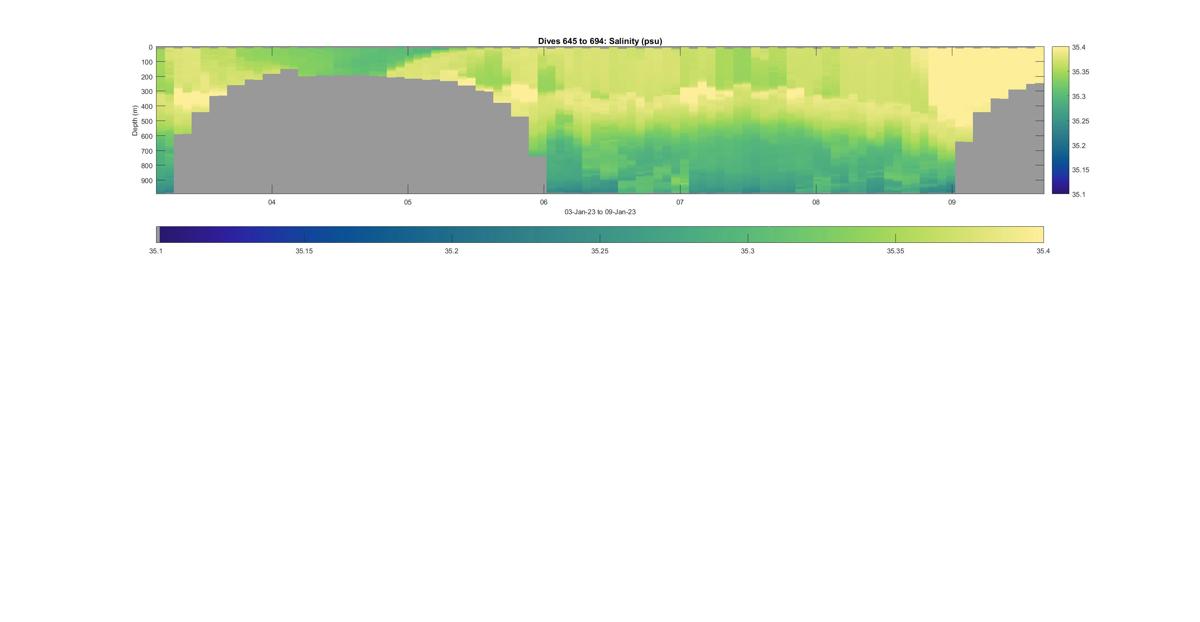Click x-axis date tick "09"

[952, 202]
